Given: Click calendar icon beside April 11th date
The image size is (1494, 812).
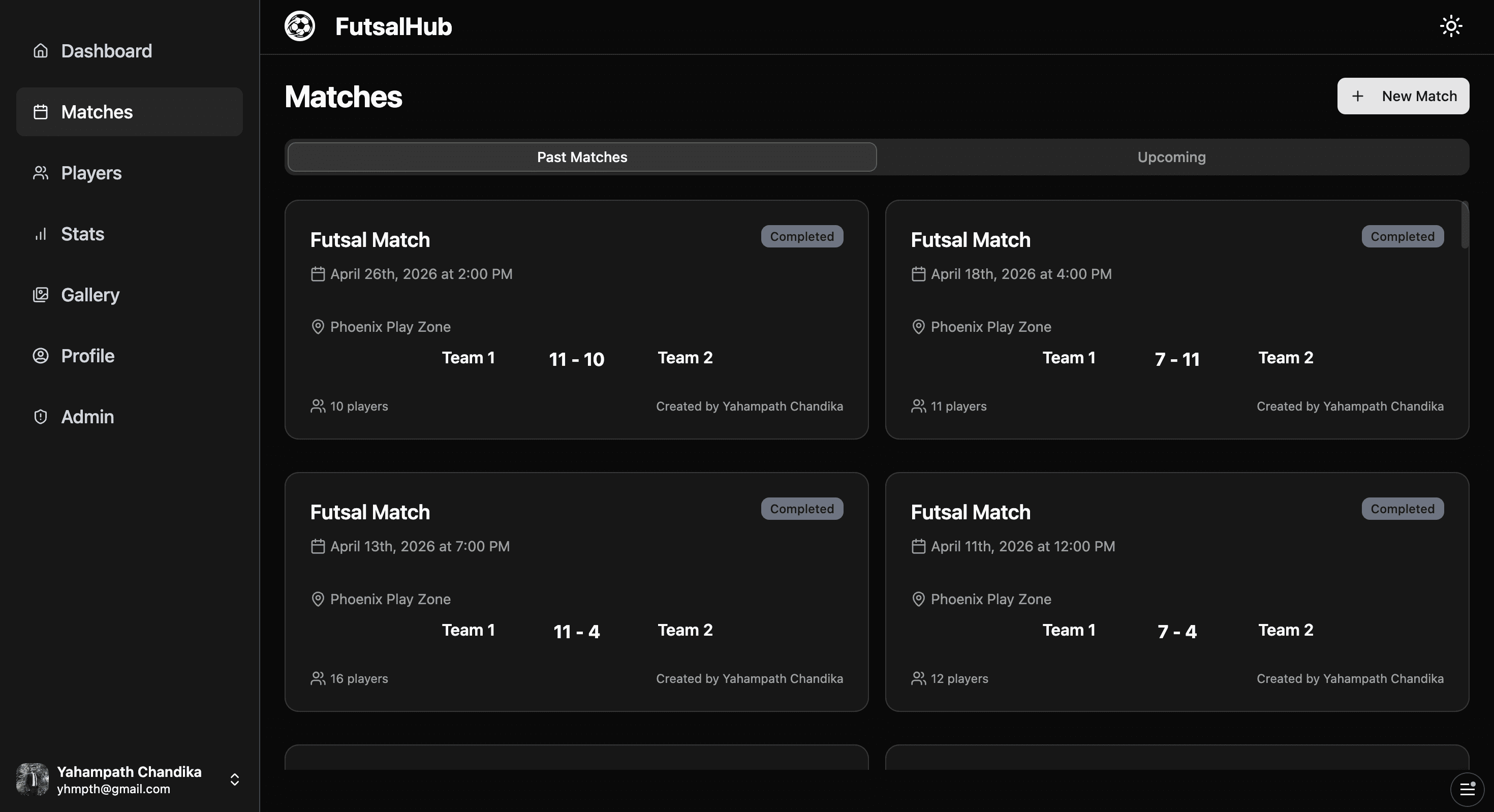Looking at the screenshot, I should pos(918,546).
